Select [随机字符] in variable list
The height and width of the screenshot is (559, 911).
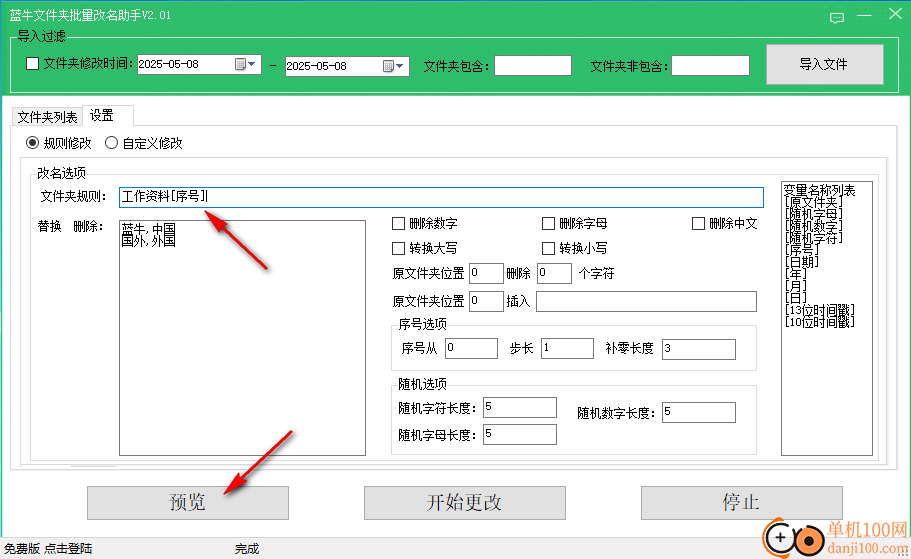click(x=813, y=238)
